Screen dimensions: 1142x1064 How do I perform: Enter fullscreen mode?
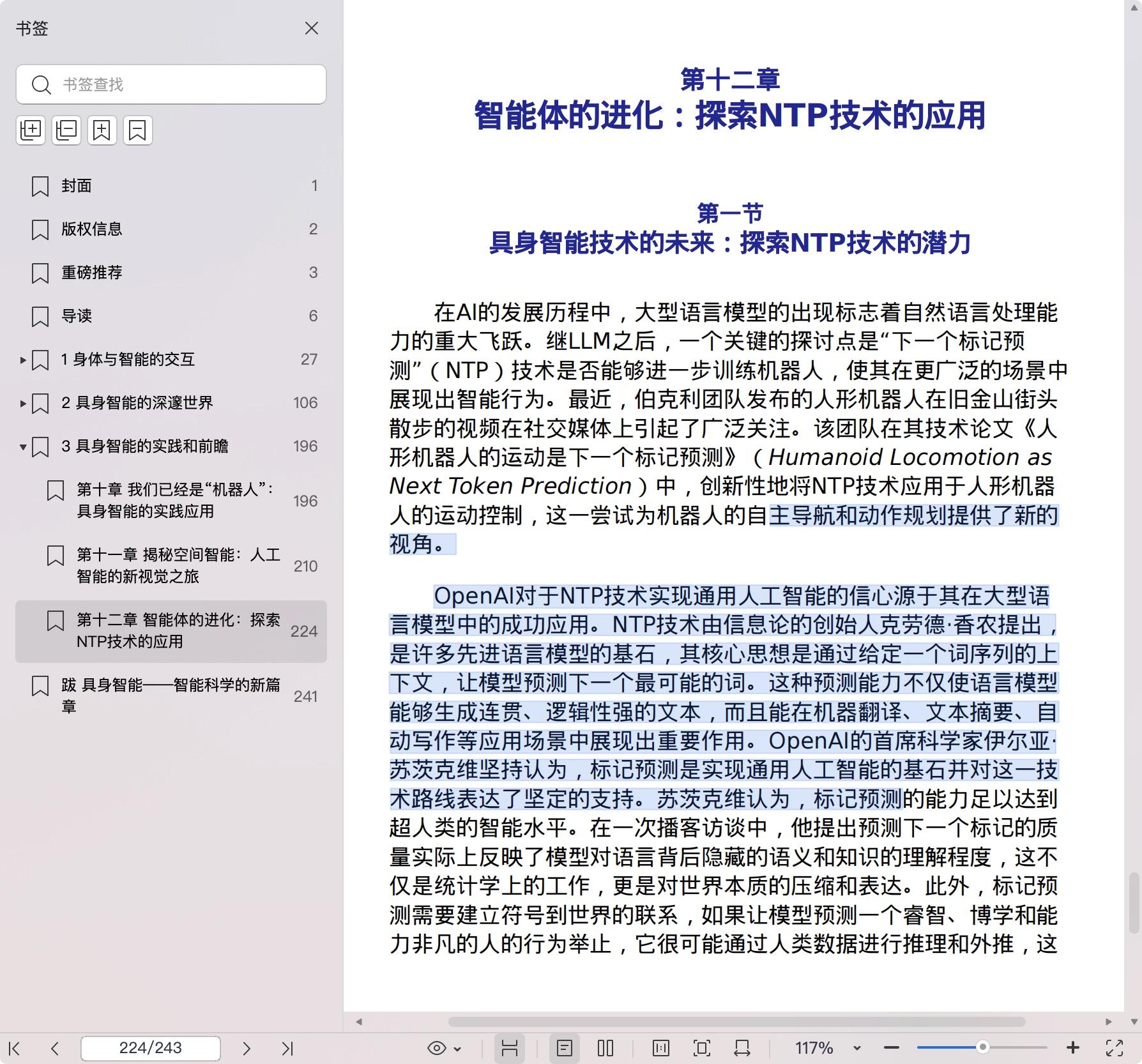pos(1115,1048)
